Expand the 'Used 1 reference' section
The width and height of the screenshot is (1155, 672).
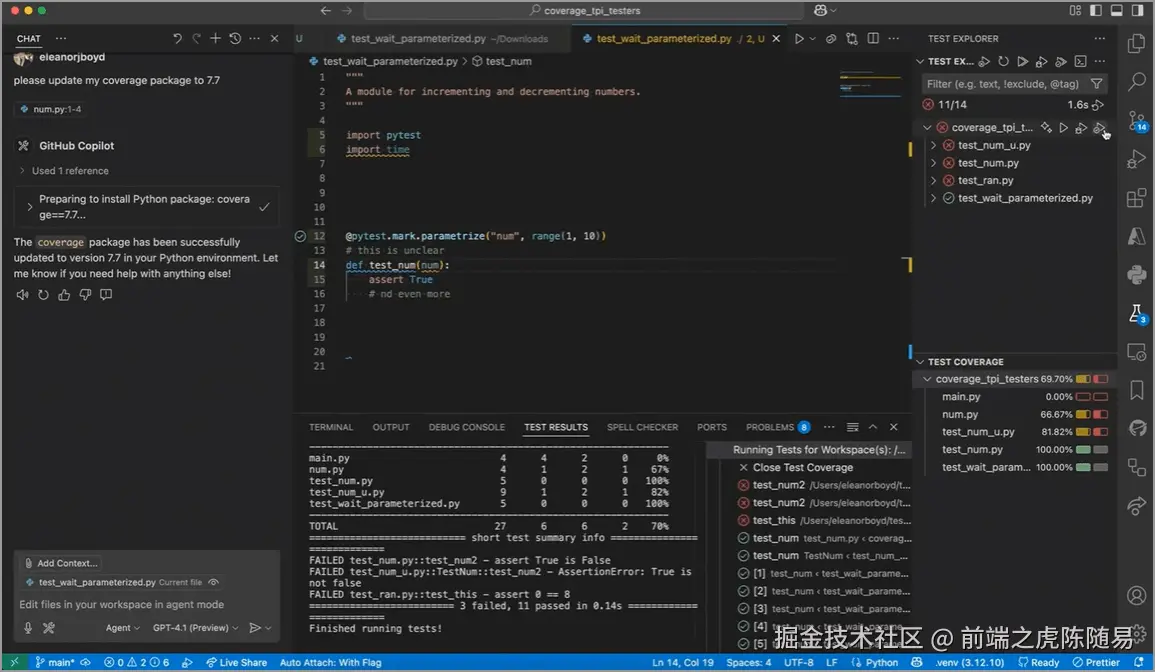[x=69, y=171]
